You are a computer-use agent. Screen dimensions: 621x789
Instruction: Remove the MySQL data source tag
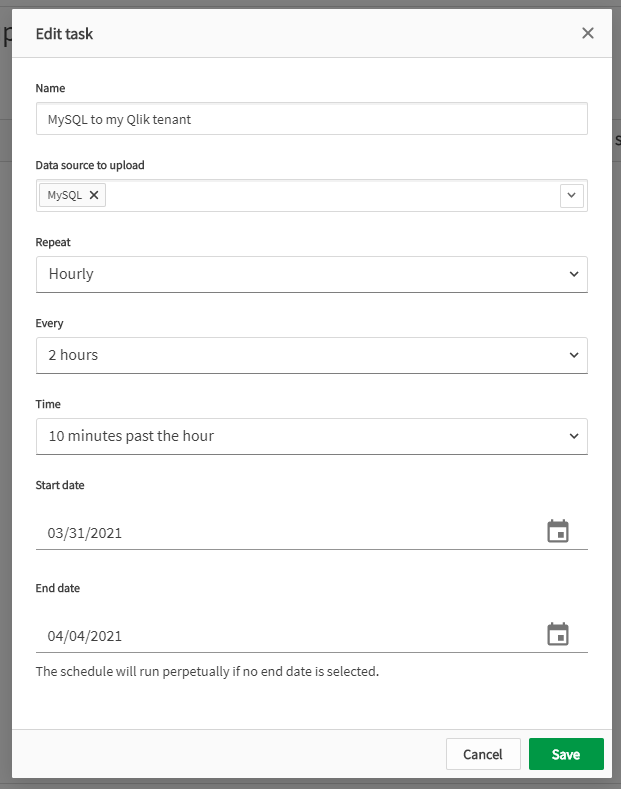point(94,195)
